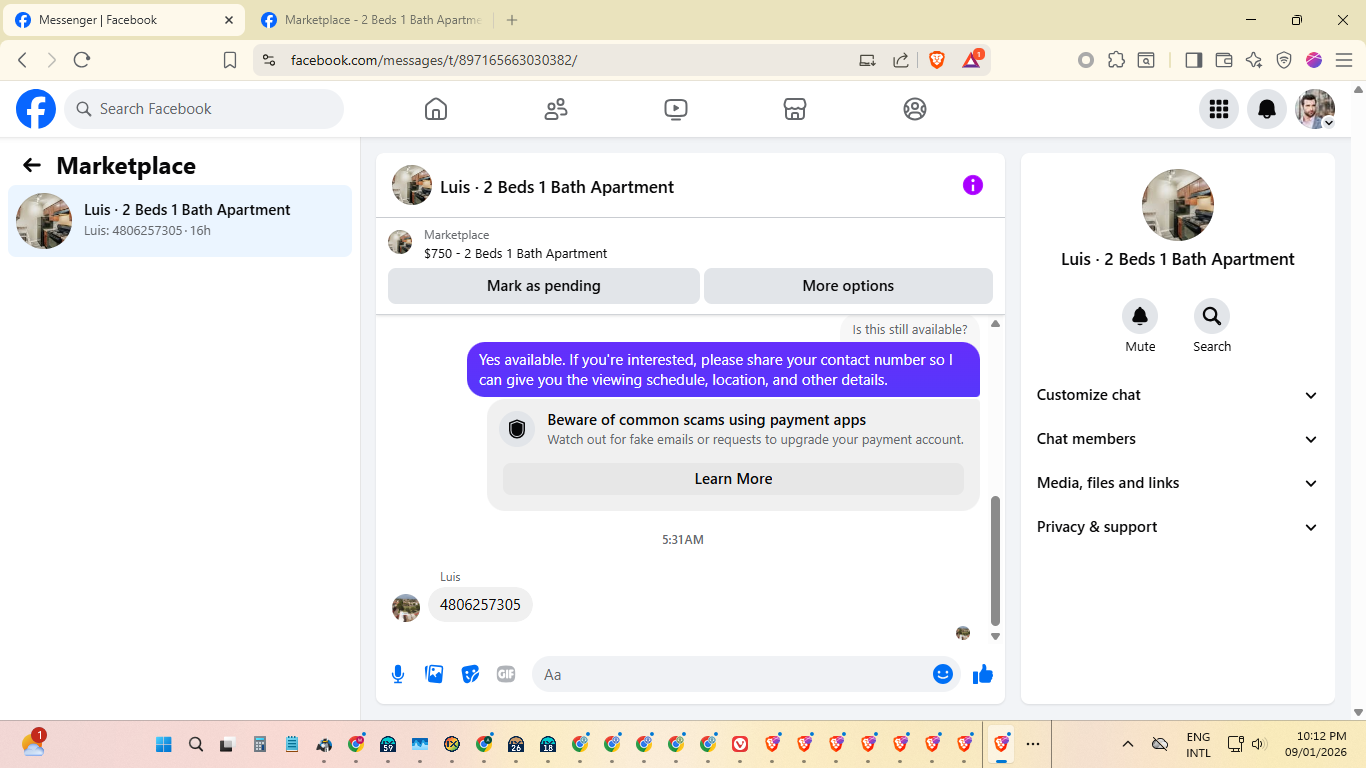Open Leo AI sparkle icon
Image resolution: width=1366 pixels, height=768 pixels.
[x=1254, y=60]
